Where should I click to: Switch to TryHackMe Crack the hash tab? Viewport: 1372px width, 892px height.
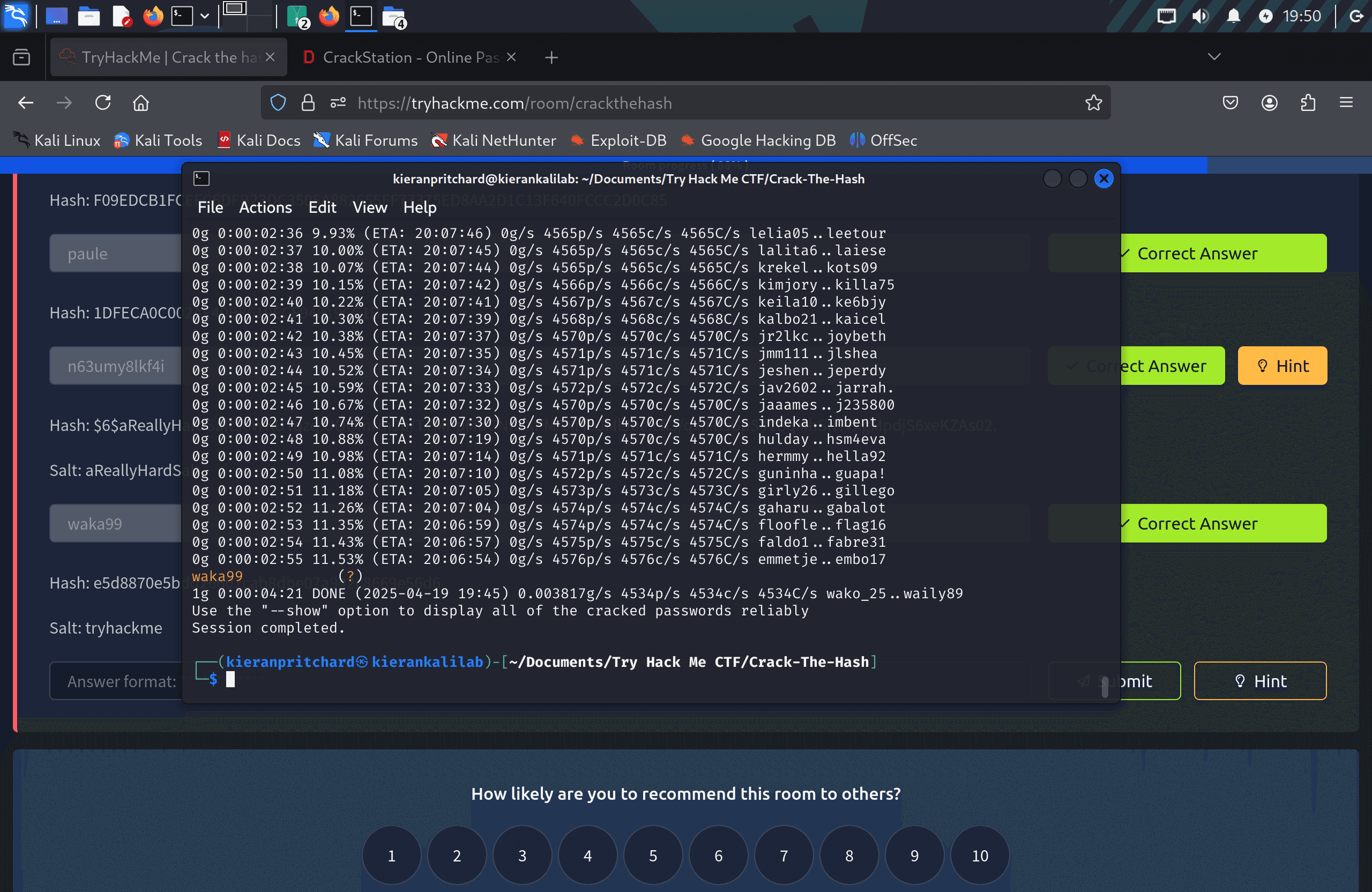click(168, 57)
